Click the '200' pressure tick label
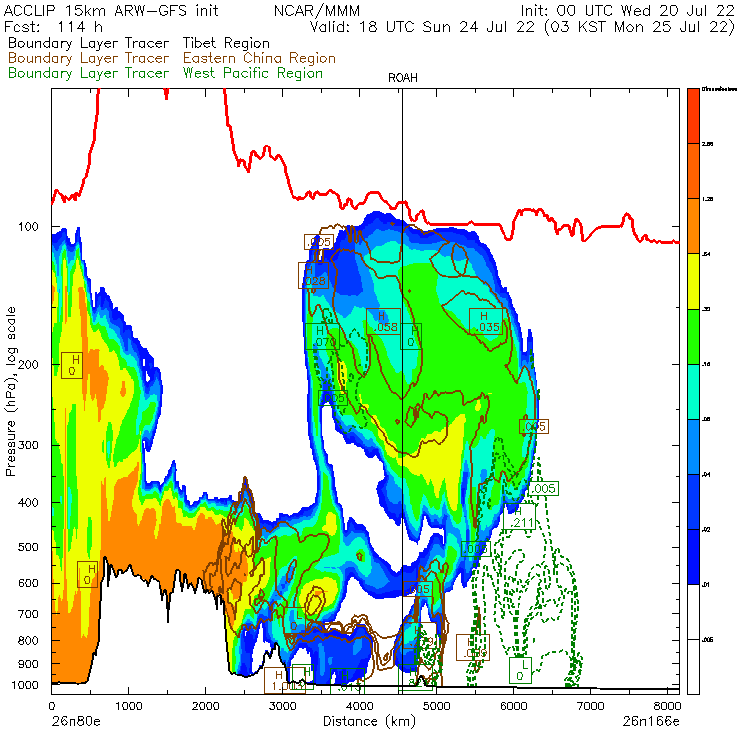This screenshot has height=740, width=740. click(x=28, y=365)
